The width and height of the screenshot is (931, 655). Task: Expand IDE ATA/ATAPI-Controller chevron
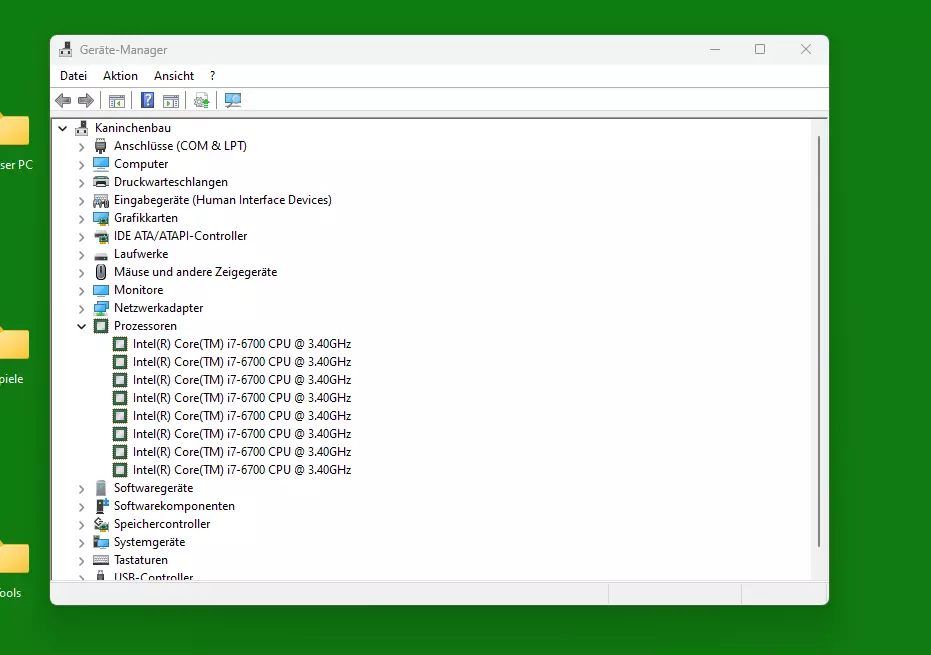coord(81,236)
